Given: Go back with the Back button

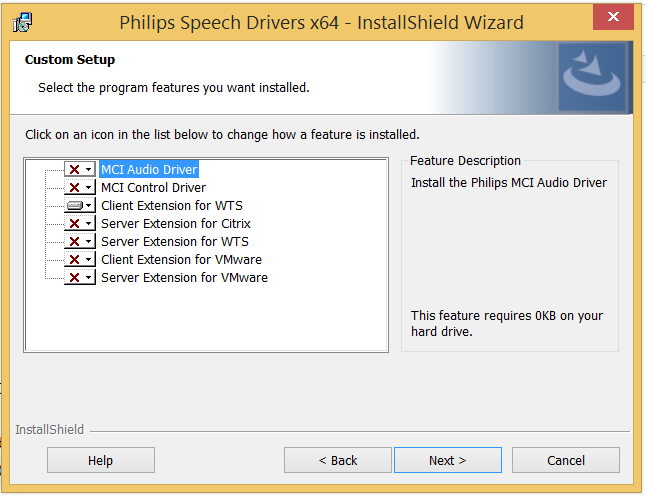Looking at the screenshot, I should 337,460.
